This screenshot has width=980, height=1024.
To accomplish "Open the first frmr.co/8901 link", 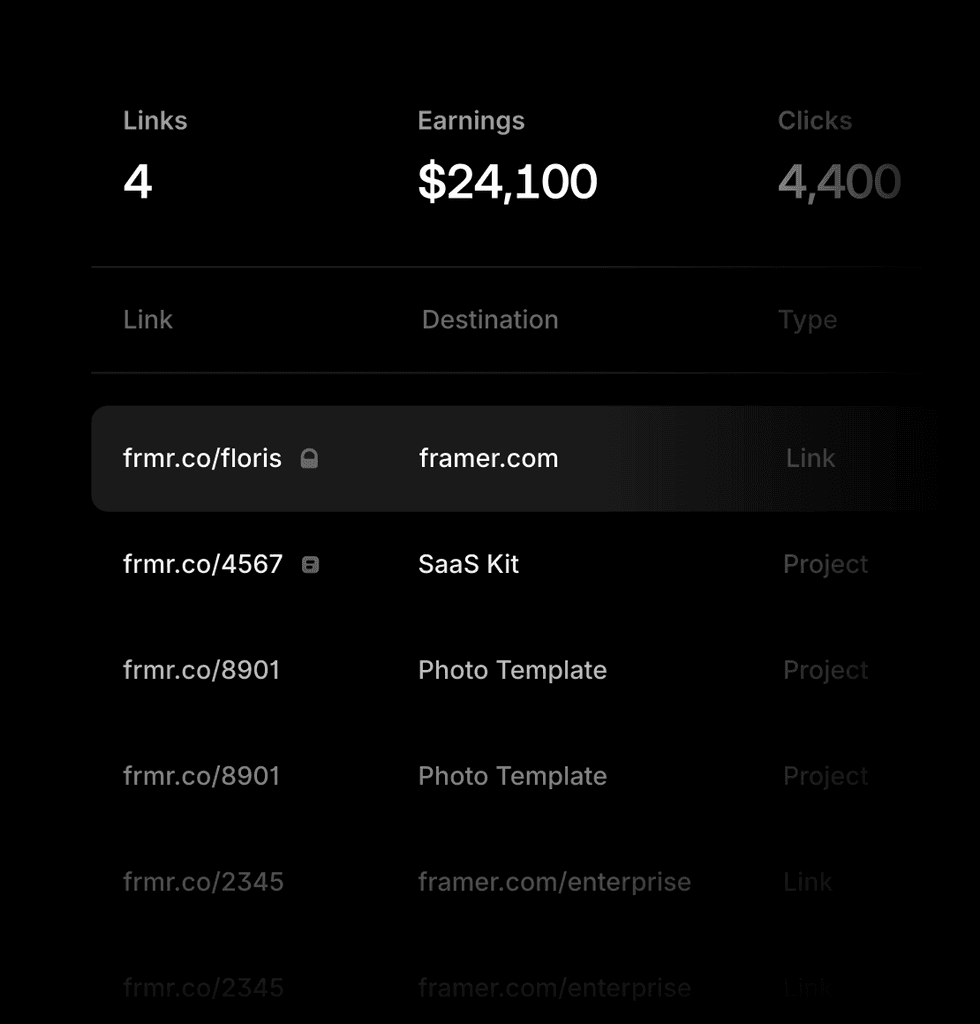I will point(201,670).
